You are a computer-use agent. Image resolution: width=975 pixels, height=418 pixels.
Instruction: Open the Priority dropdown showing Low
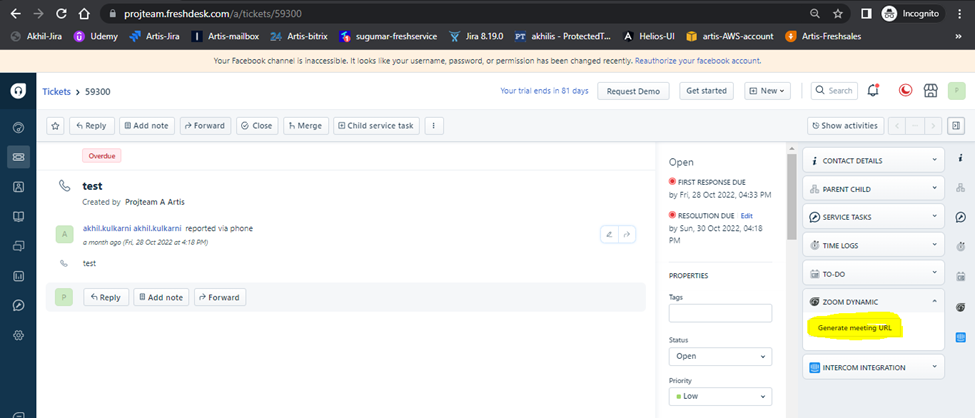coord(720,396)
